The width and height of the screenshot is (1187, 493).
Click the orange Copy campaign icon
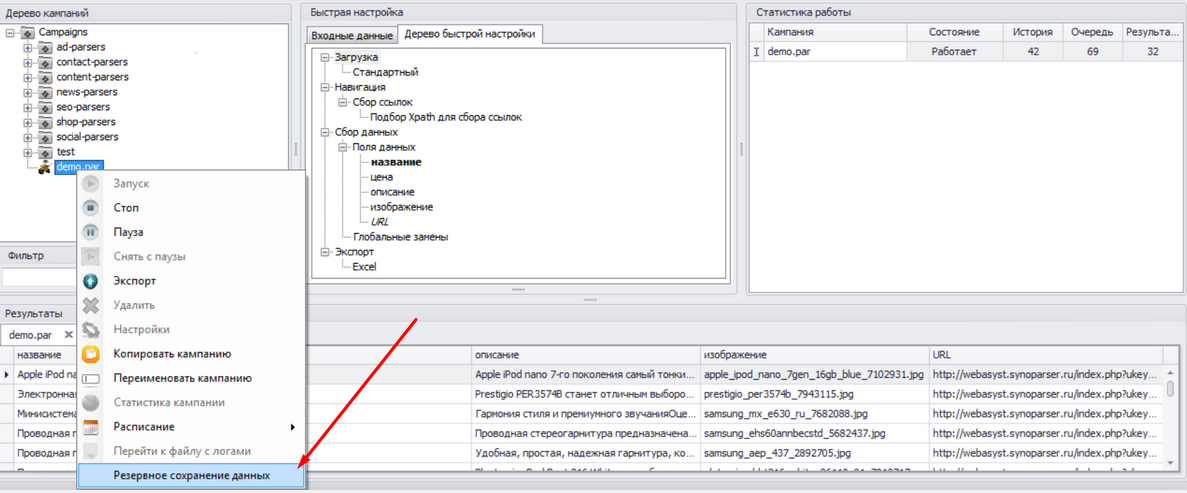tap(91, 354)
